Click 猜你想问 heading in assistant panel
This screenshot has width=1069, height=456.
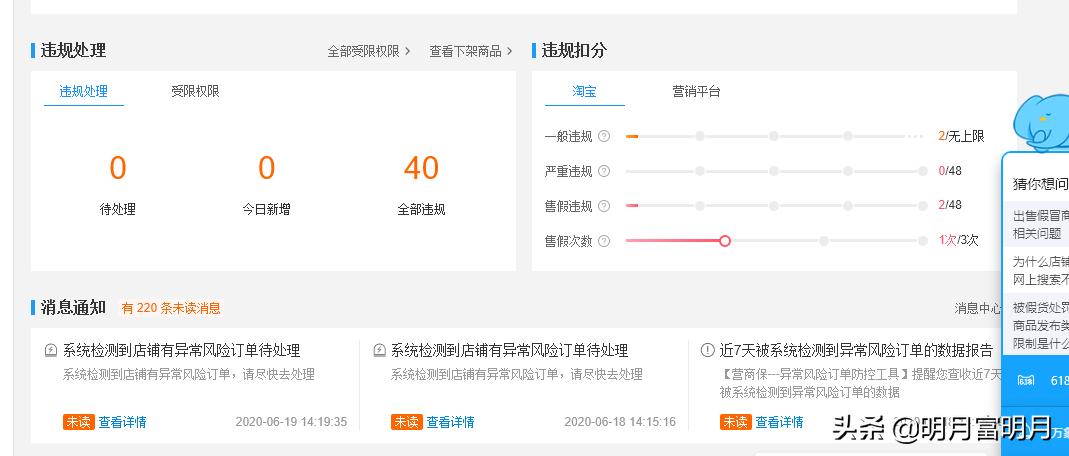[1040, 184]
